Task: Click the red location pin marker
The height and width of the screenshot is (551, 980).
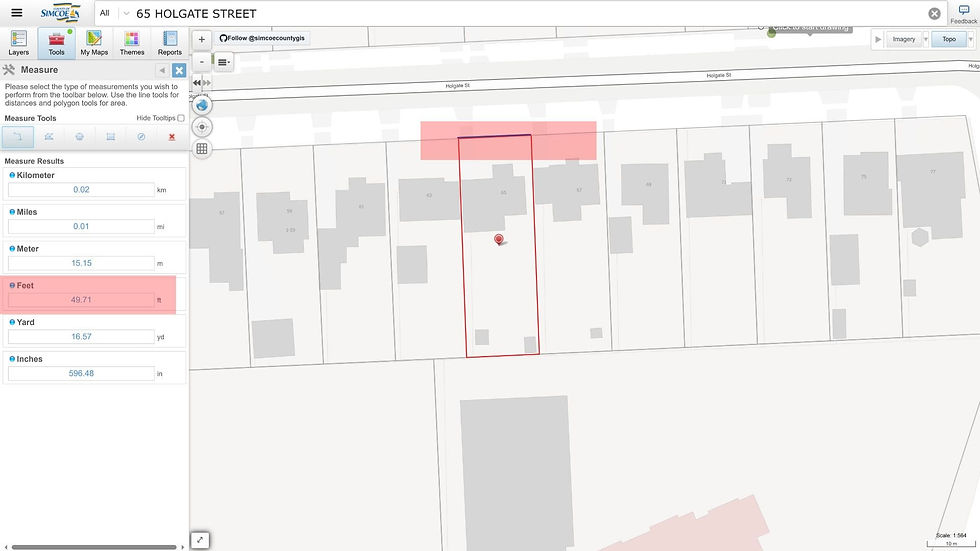Action: coord(499,239)
